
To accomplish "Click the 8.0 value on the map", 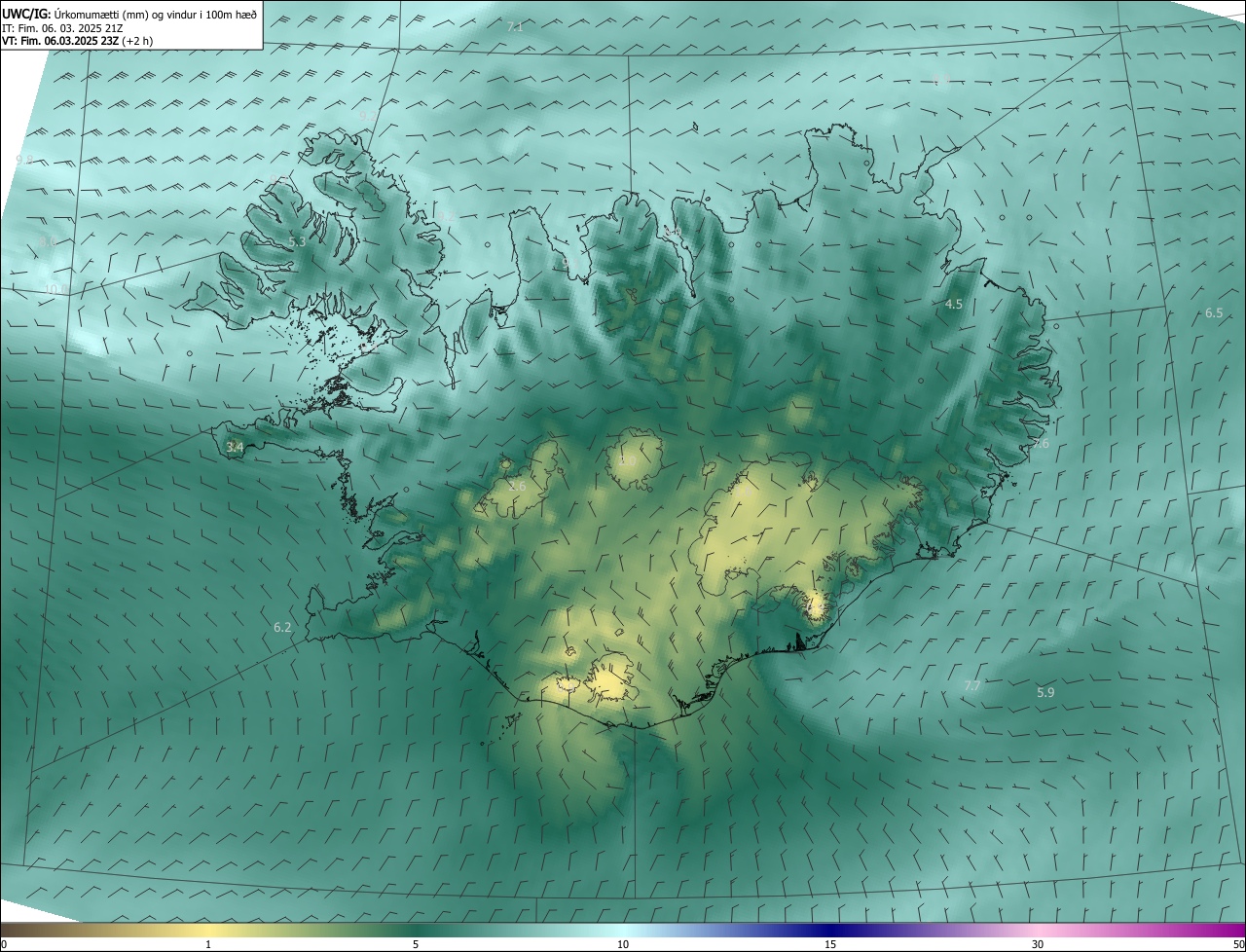I will click(47, 241).
